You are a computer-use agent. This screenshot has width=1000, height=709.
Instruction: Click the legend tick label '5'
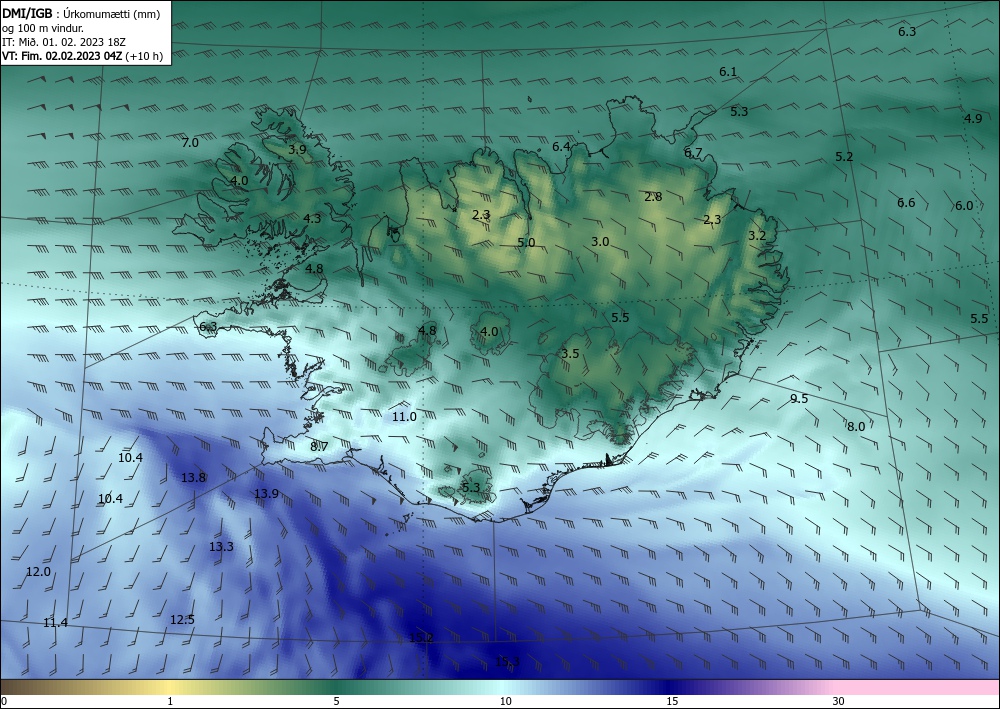pyautogui.click(x=336, y=701)
